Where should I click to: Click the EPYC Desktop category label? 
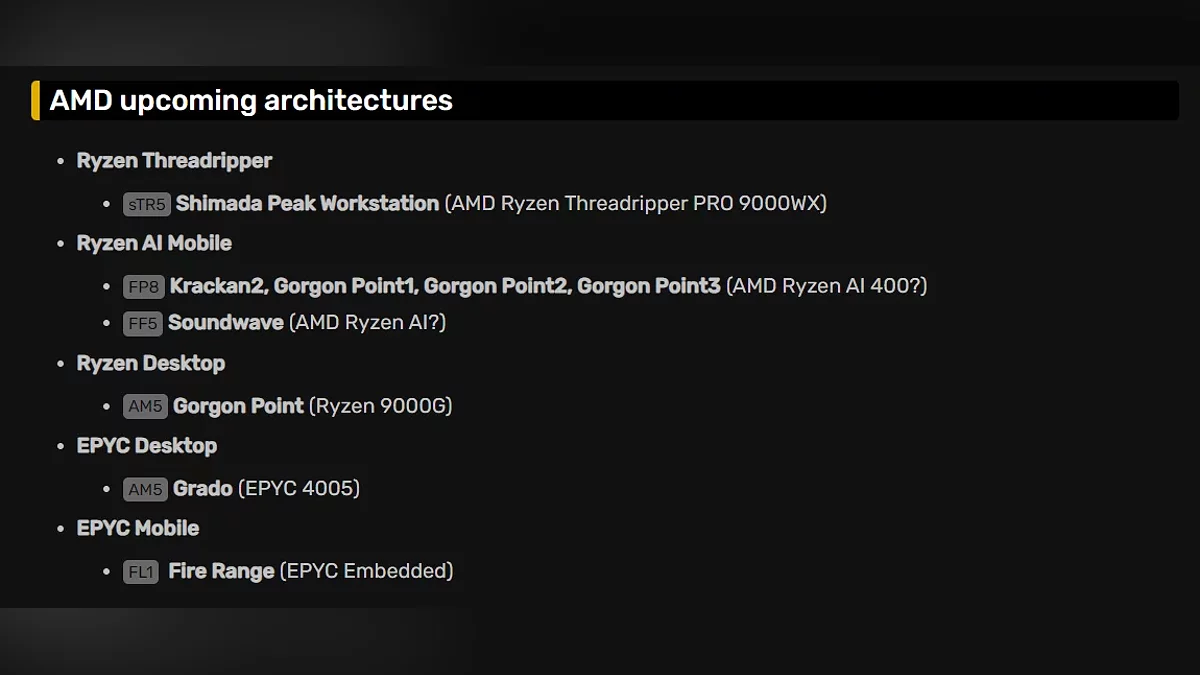click(x=147, y=446)
